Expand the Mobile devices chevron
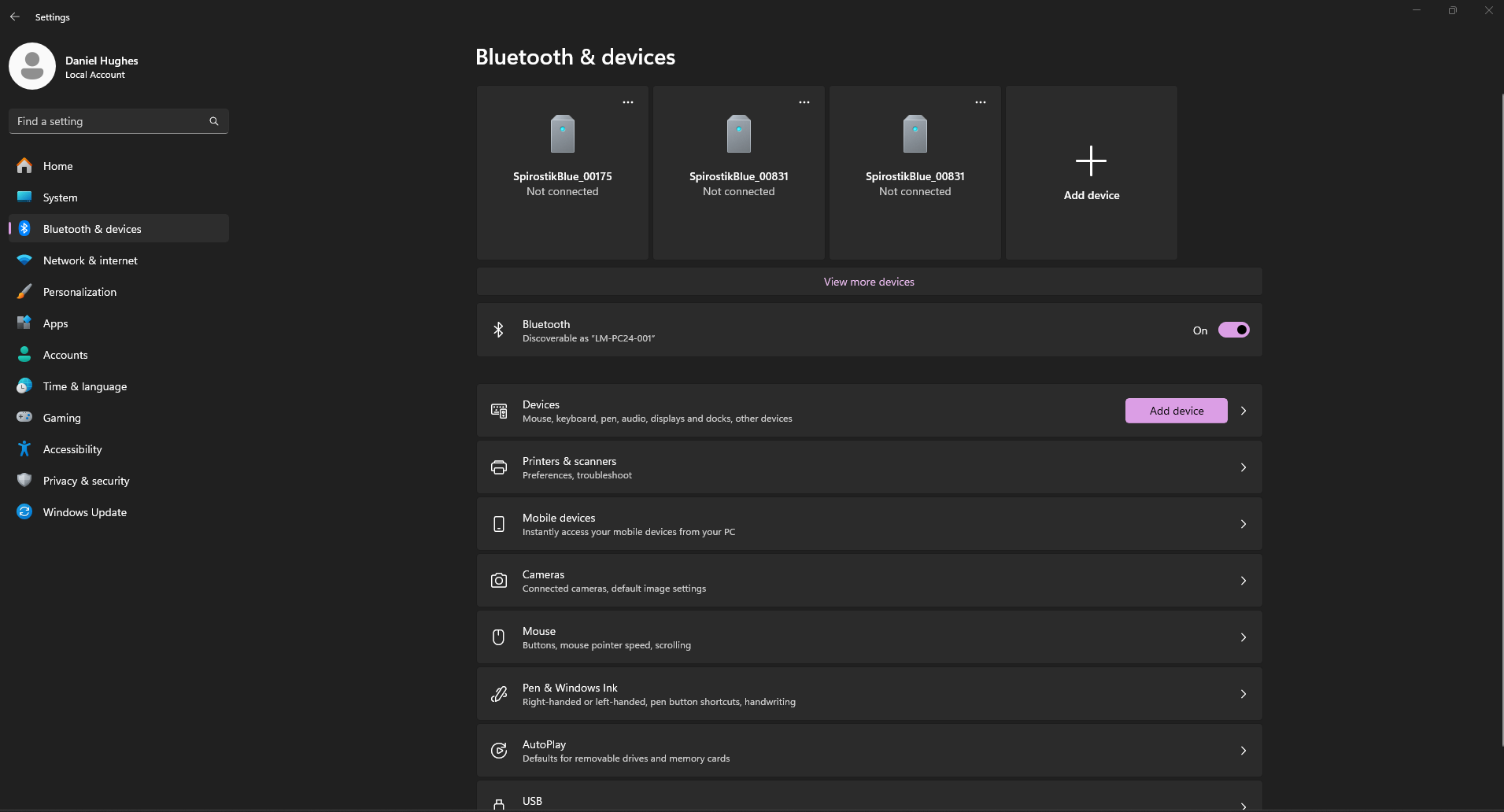Screen dimensions: 1504x812 [x=1243, y=524]
